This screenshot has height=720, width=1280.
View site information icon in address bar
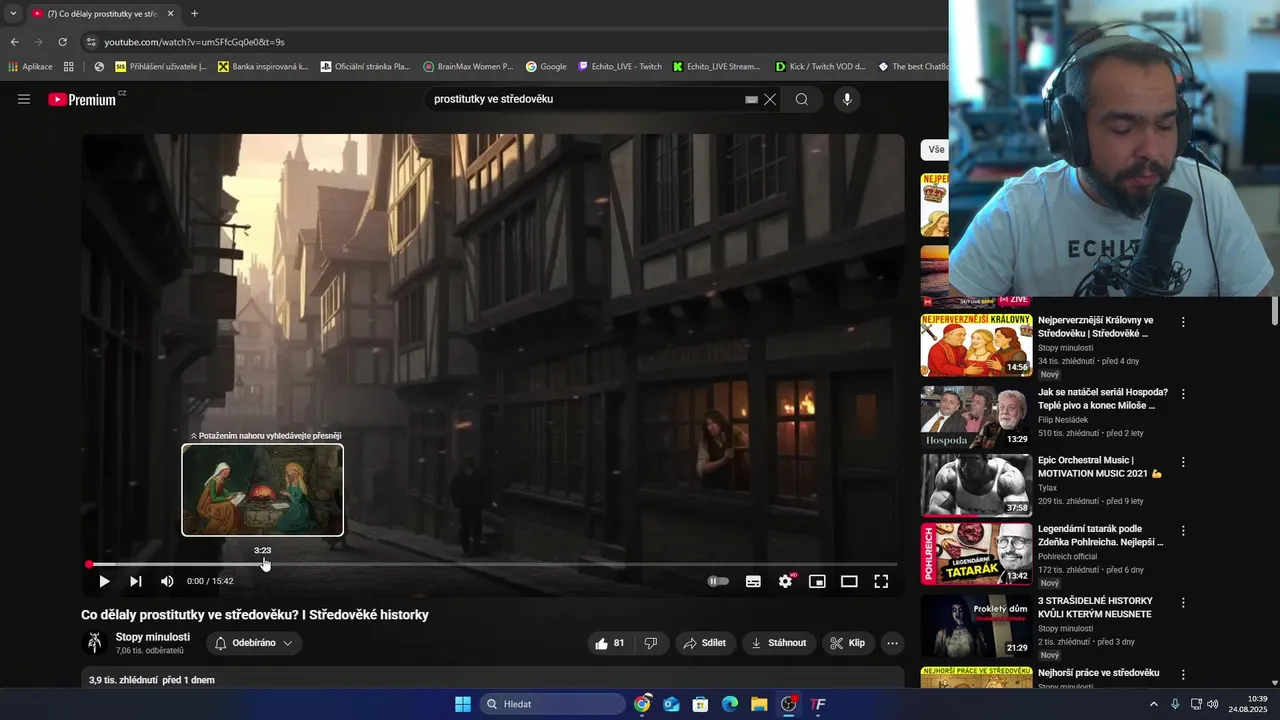91,42
